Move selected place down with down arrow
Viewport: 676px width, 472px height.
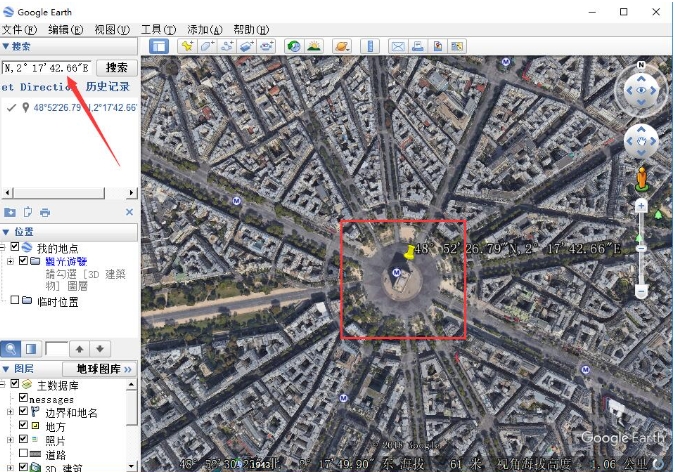(100, 349)
